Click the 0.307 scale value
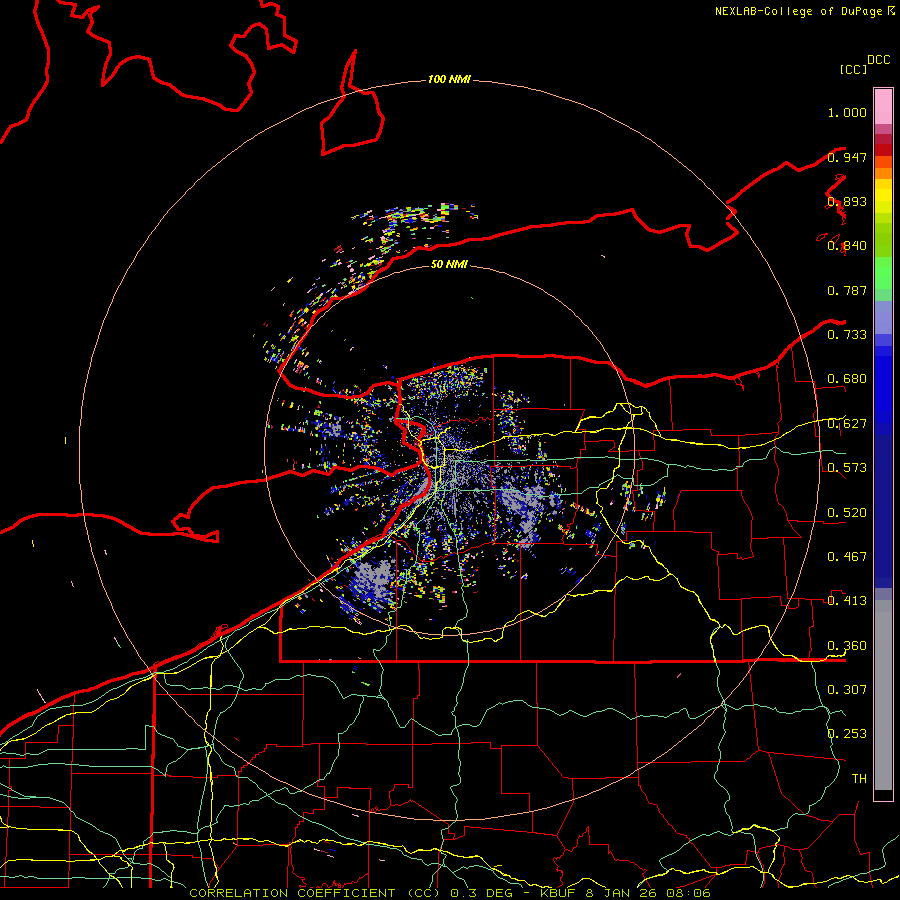This screenshot has width=900, height=900. [x=847, y=690]
